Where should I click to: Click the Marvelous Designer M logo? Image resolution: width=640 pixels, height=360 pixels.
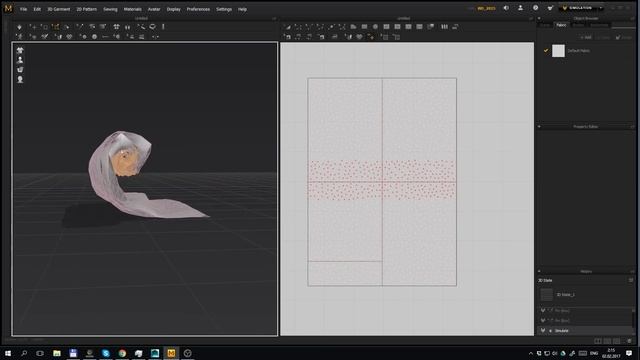click(8, 8)
